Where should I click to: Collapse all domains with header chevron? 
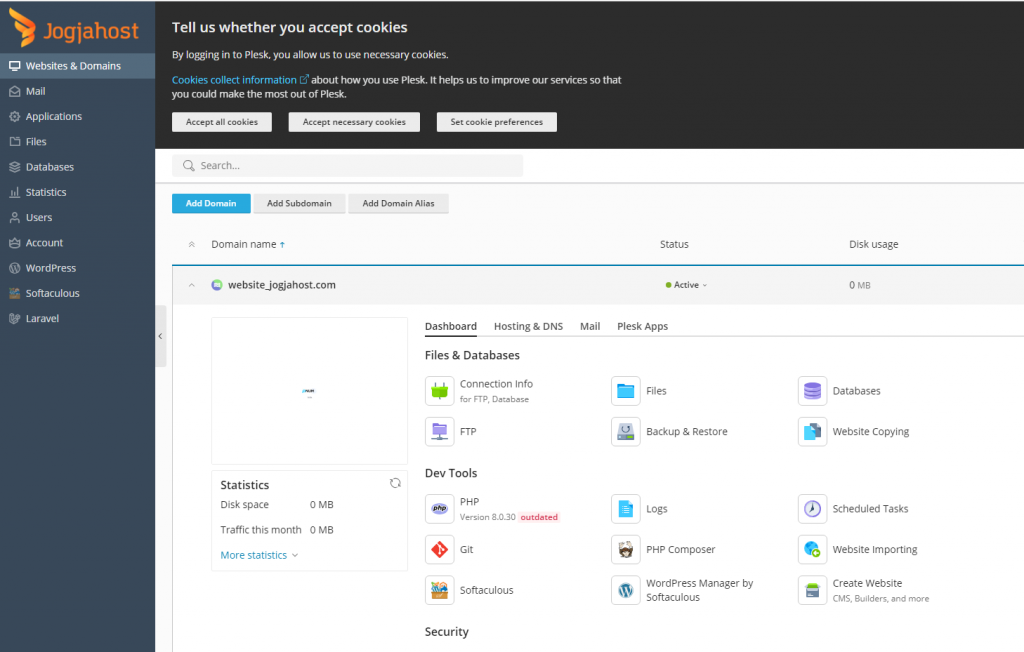tap(191, 244)
